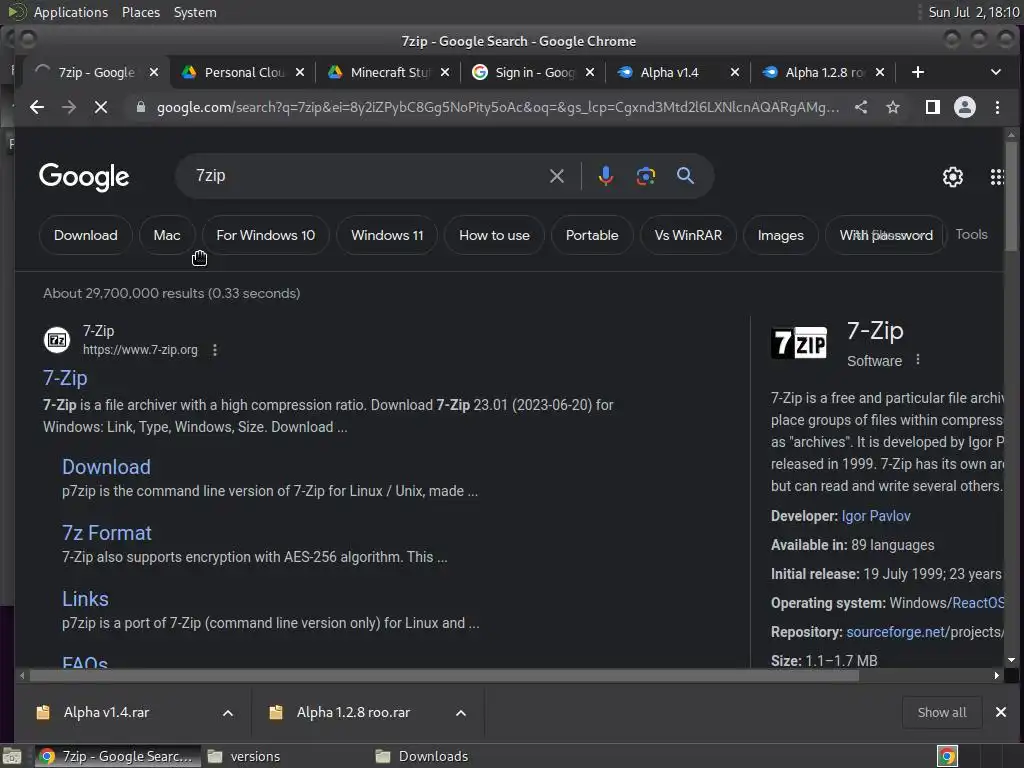Click the horizontal page scrollbar
This screenshot has height=768, width=1024.
[444, 675]
